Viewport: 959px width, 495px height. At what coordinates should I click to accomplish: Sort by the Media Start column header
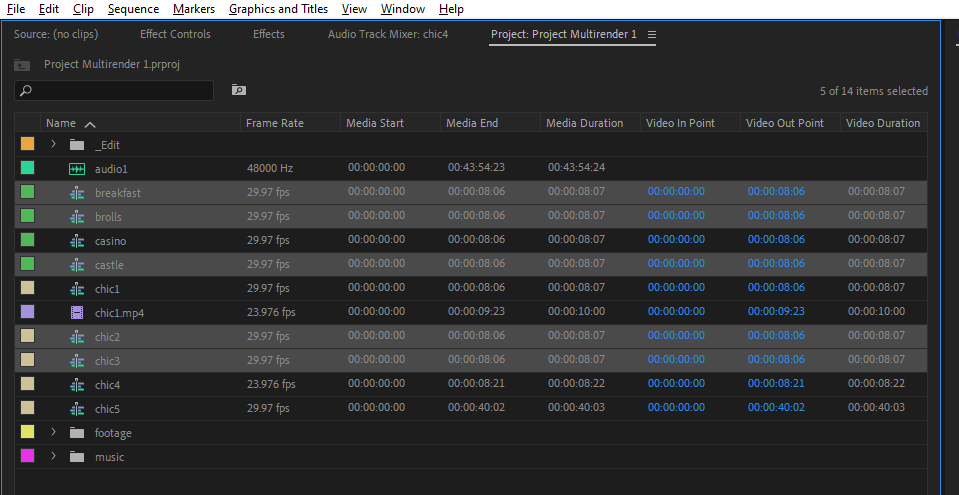coord(374,123)
